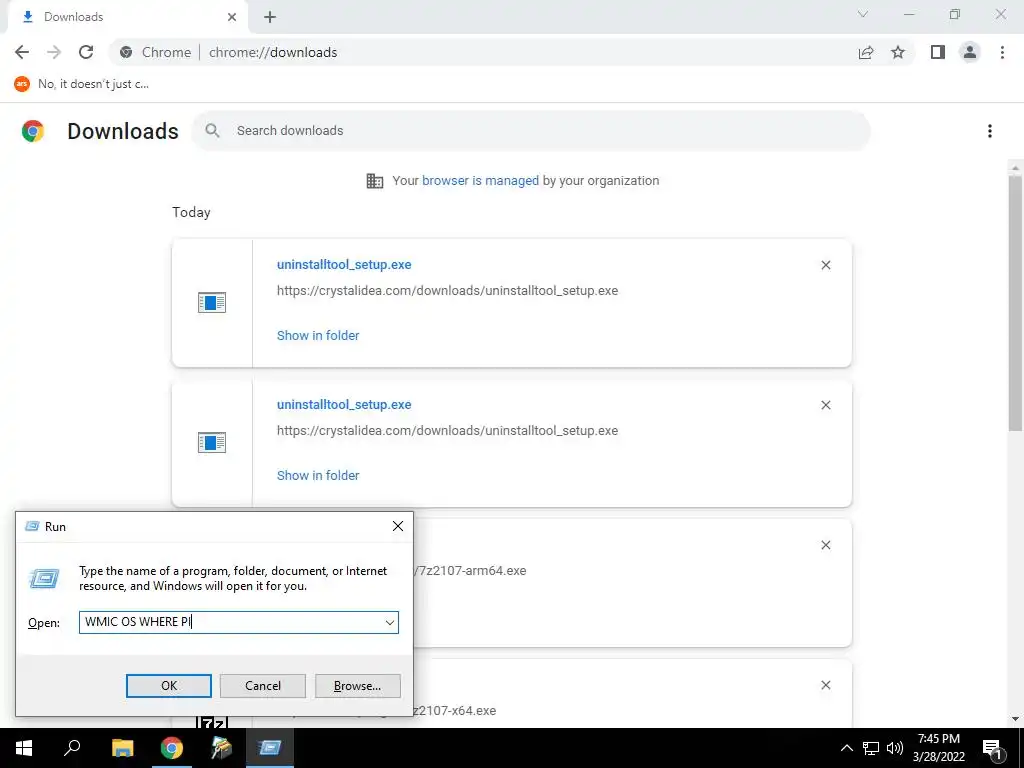The height and width of the screenshot is (768, 1024).
Task: Remove the 7z2107-arm64.exe entry from list
Action: [x=826, y=545]
